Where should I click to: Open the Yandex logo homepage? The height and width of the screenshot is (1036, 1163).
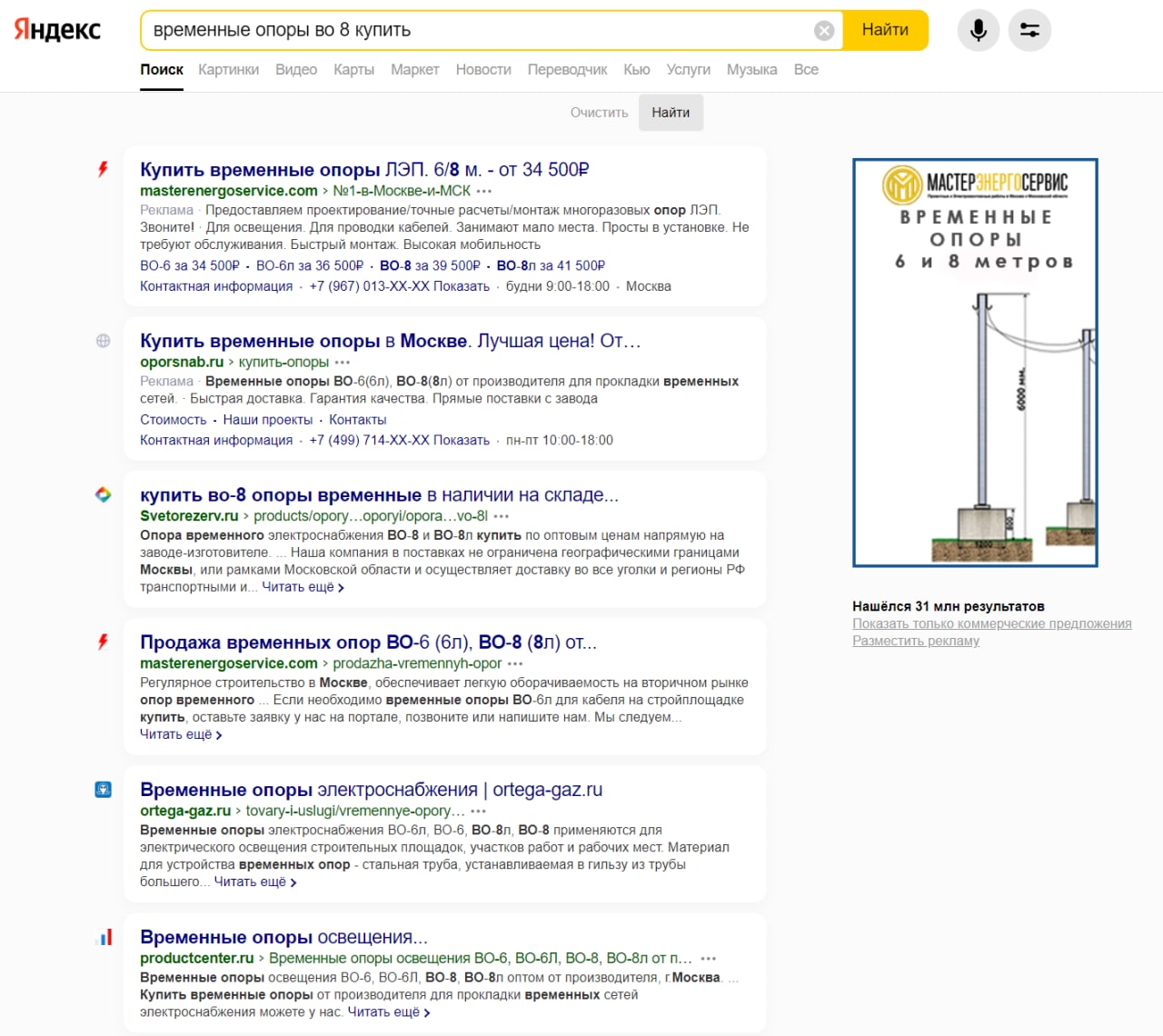coord(57,30)
